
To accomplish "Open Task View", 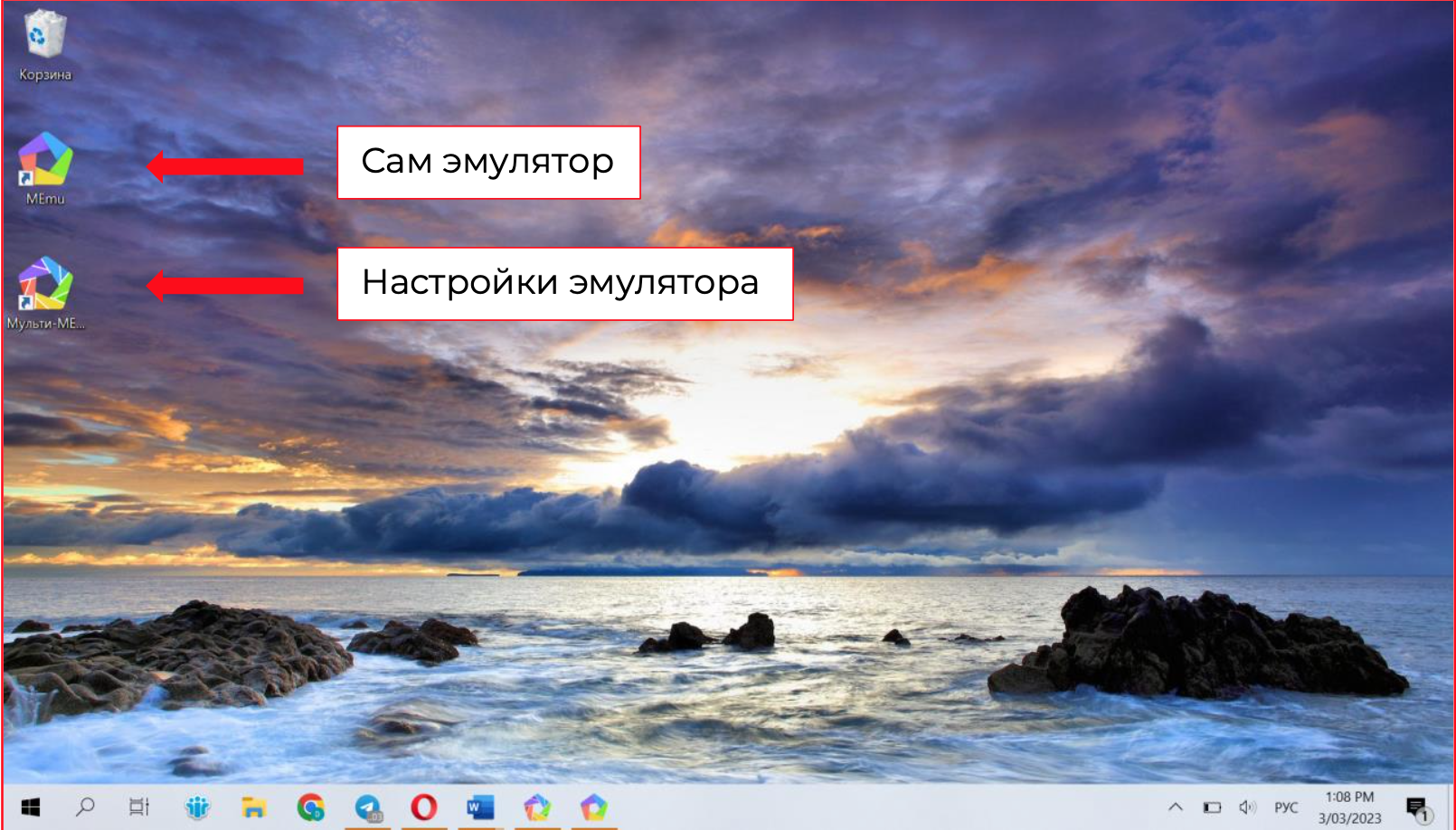I will click(137, 807).
